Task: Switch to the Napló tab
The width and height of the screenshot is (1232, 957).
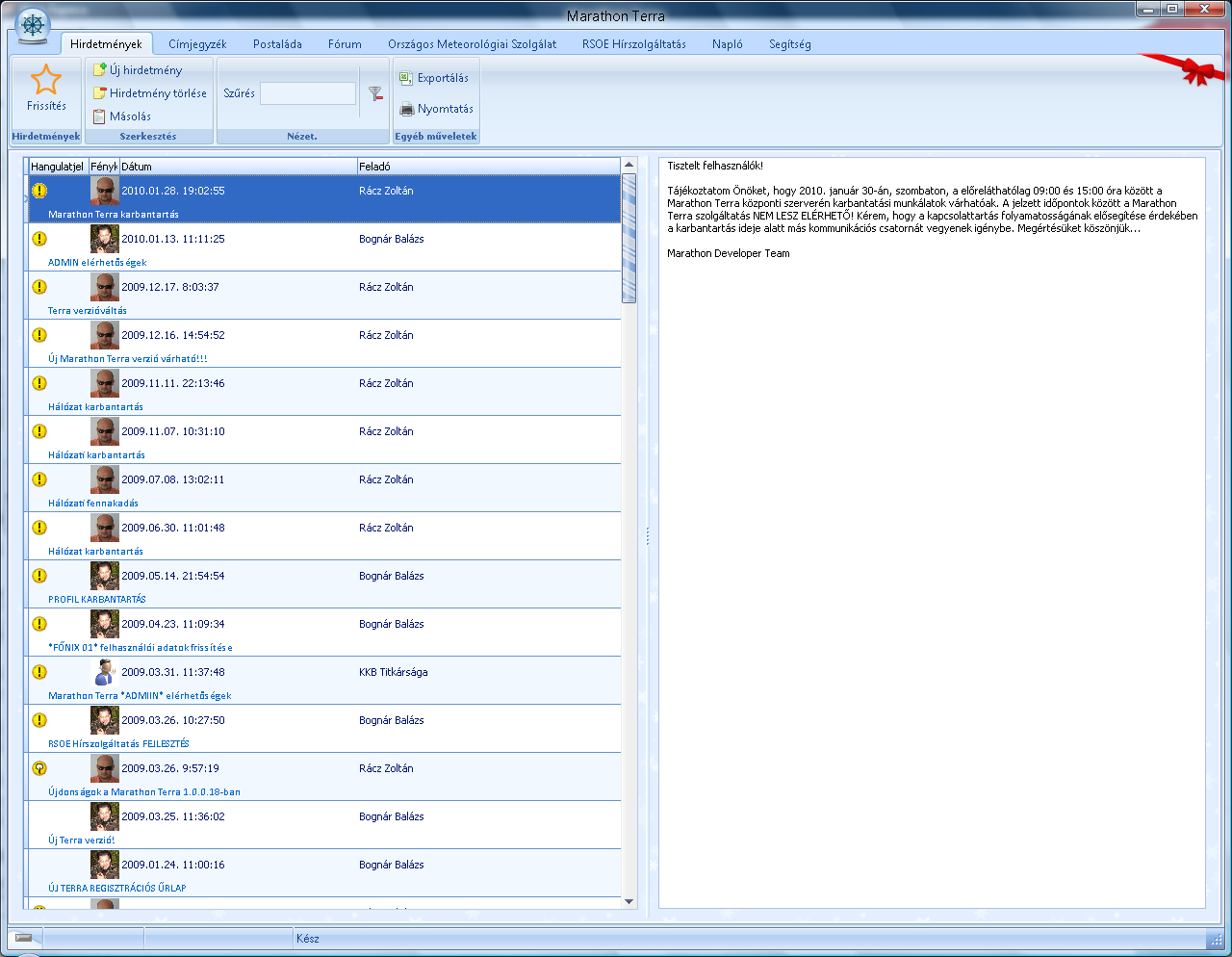Action: point(728,44)
